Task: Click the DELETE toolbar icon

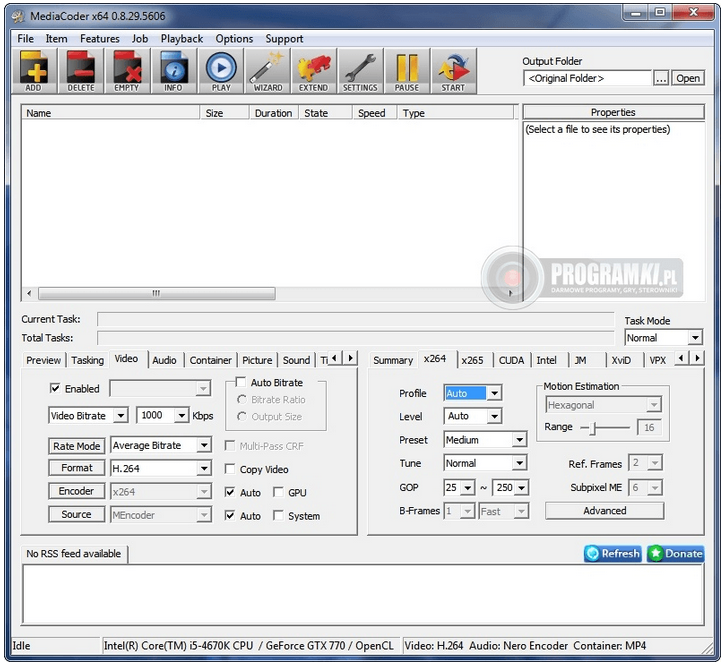Action: [81, 71]
